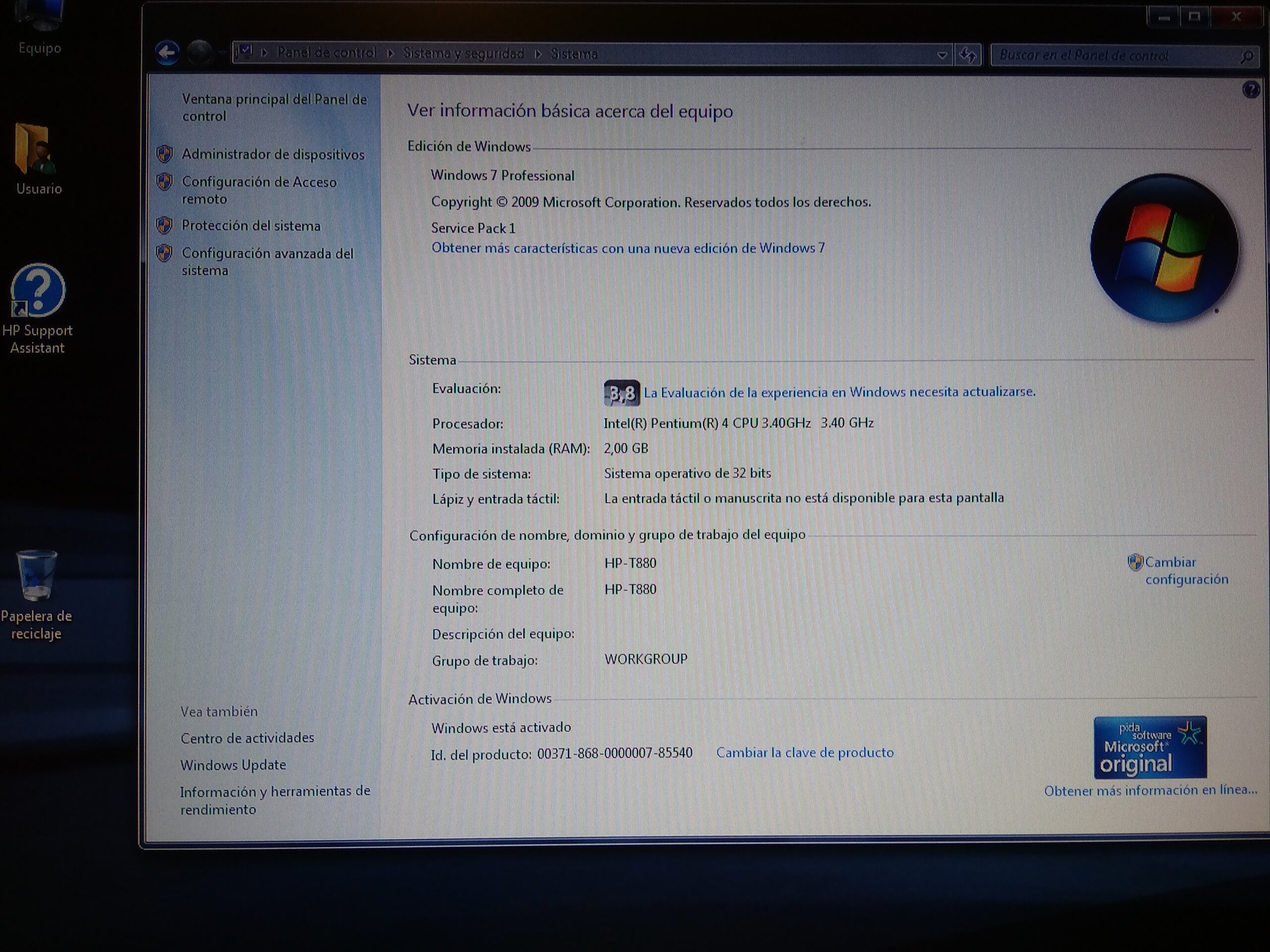The height and width of the screenshot is (952, 1270).
Task: Click the 2,00 GB memory value
Action: click(x=626, y=448)
